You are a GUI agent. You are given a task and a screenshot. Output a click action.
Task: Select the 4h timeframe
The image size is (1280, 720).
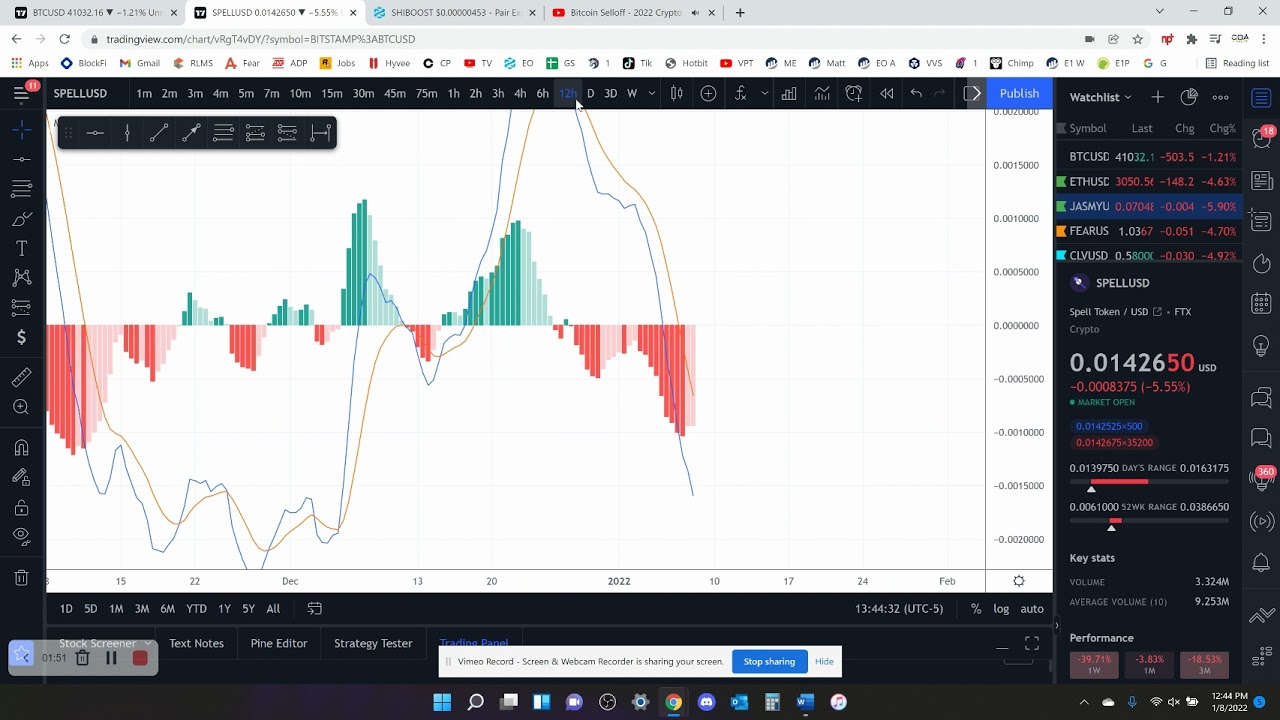tap(520, 93)
